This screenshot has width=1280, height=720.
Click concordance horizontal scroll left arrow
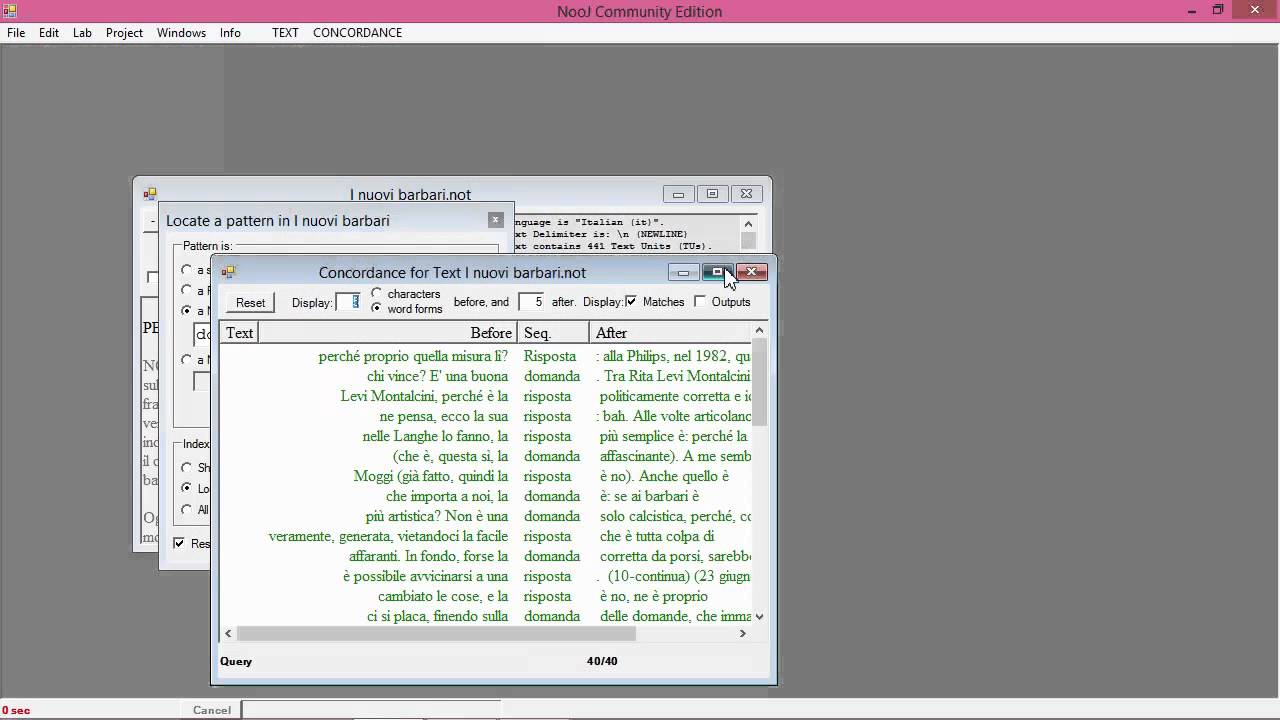tap(228, 633)
